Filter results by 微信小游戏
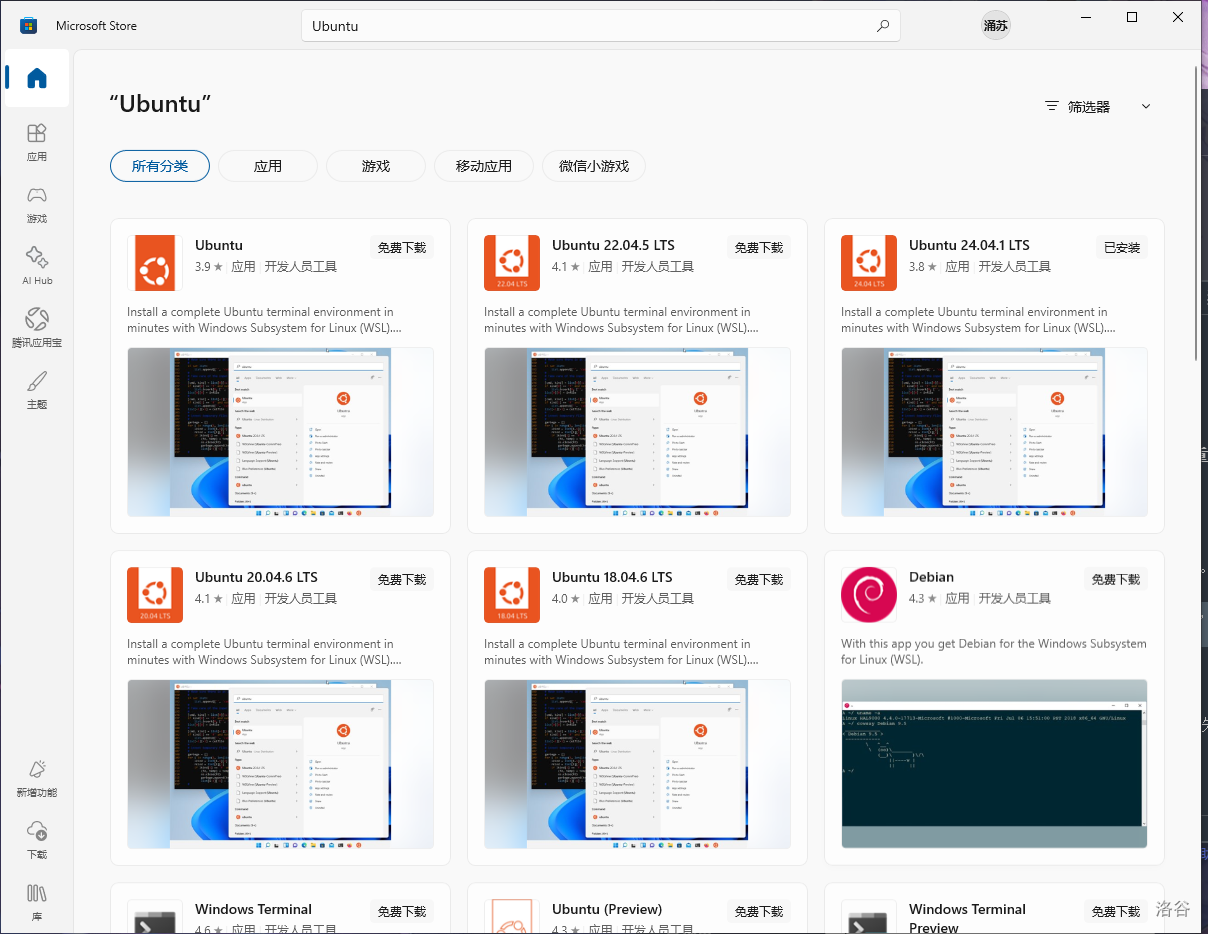Screen dimensions: 1208x934 tap(594, 166)
